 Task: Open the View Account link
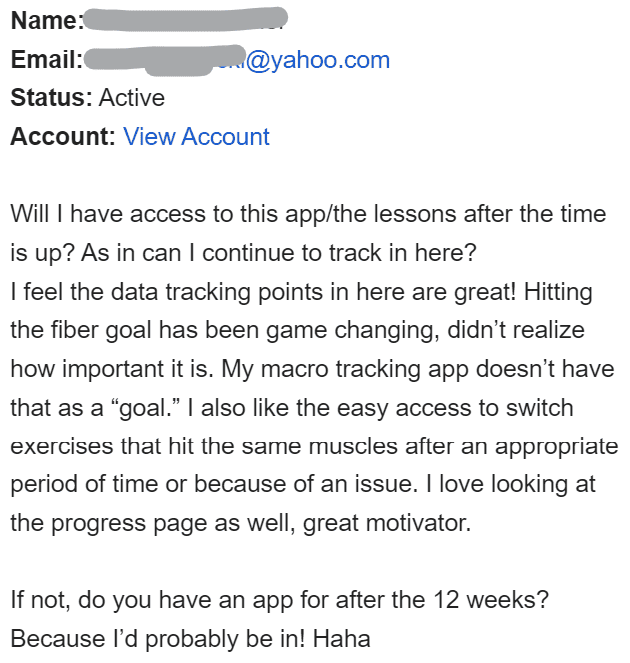[x=196, y=137]
